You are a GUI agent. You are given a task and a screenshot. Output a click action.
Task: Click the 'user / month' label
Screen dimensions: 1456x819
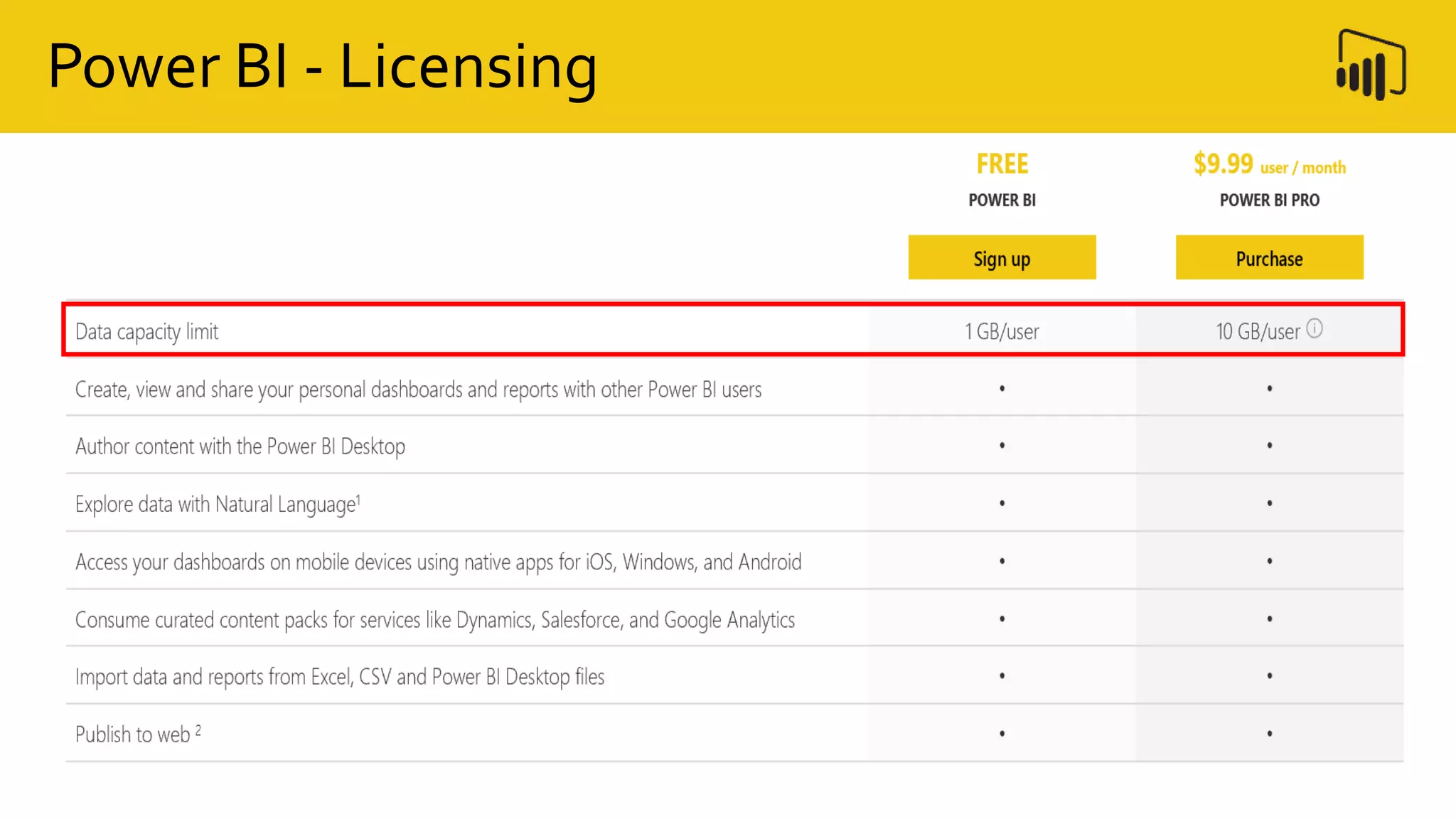click(1303, 168)
